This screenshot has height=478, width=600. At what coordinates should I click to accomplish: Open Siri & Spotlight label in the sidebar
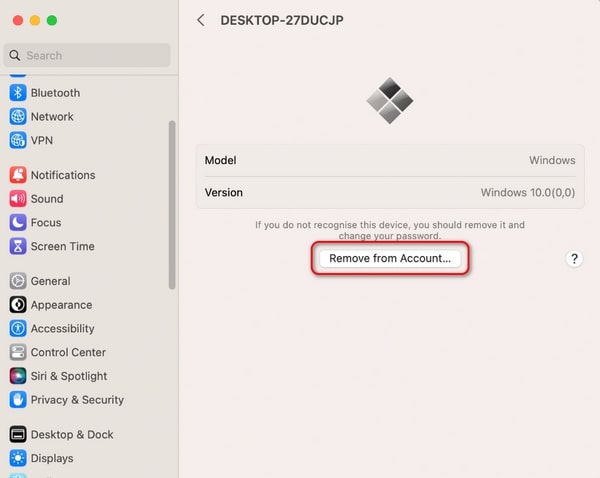click(x=69, y=376)
